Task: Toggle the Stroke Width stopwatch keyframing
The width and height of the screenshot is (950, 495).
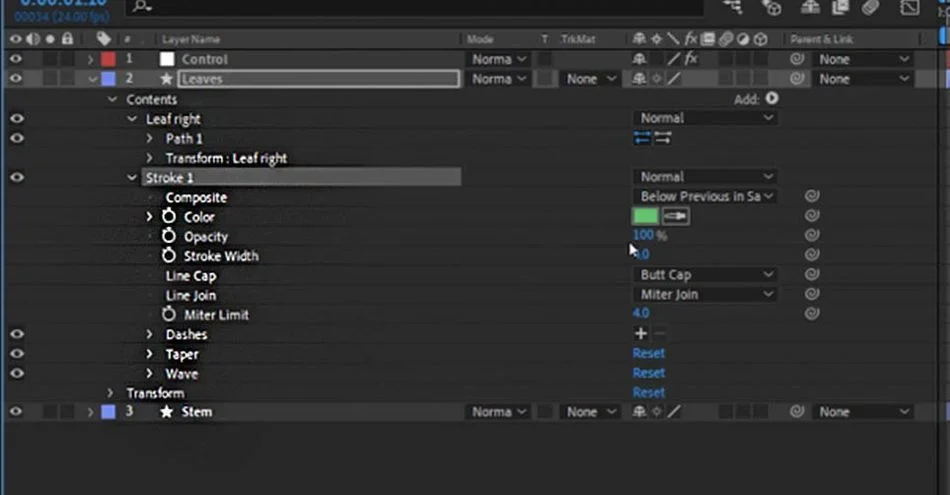Action: [169, 255]
